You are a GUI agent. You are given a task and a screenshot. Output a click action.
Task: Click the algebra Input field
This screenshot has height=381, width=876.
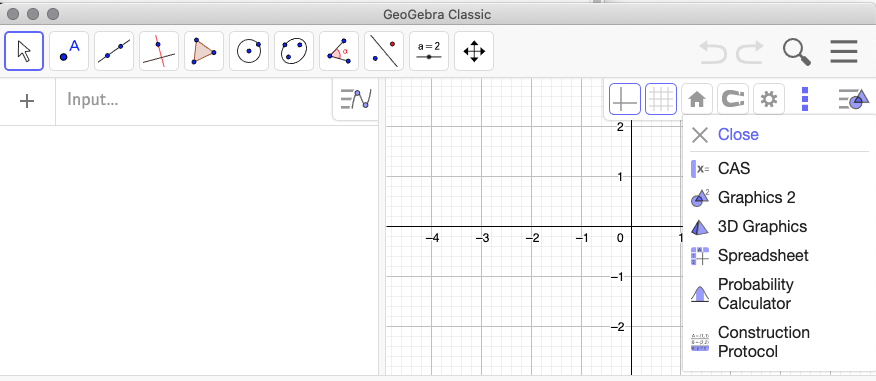point(194,101)
